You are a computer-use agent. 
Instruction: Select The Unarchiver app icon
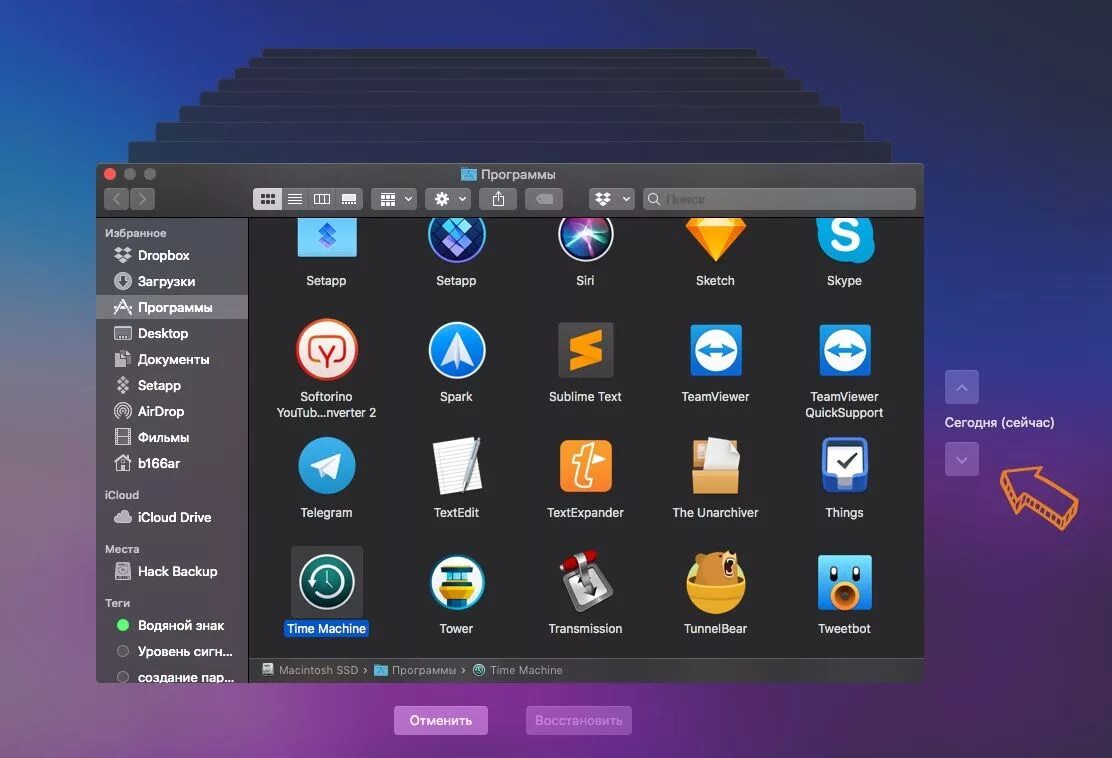click(716, 465)
